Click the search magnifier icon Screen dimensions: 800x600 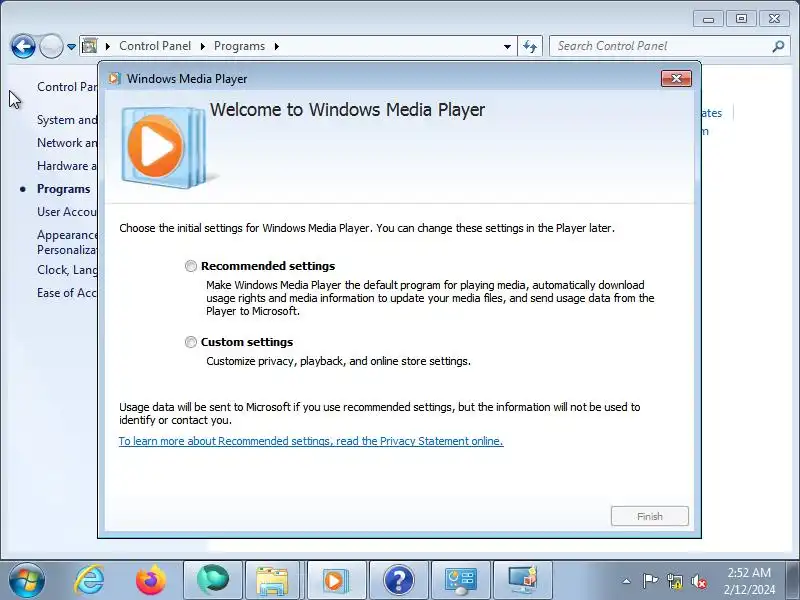click(x=778, y=46)
